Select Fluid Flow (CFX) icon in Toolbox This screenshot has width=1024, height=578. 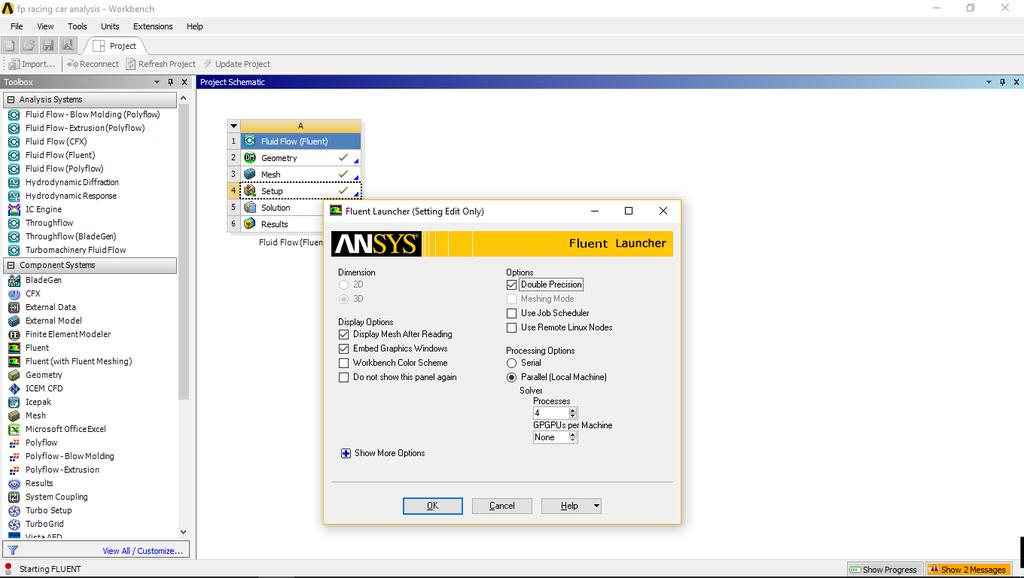[14, 141]
